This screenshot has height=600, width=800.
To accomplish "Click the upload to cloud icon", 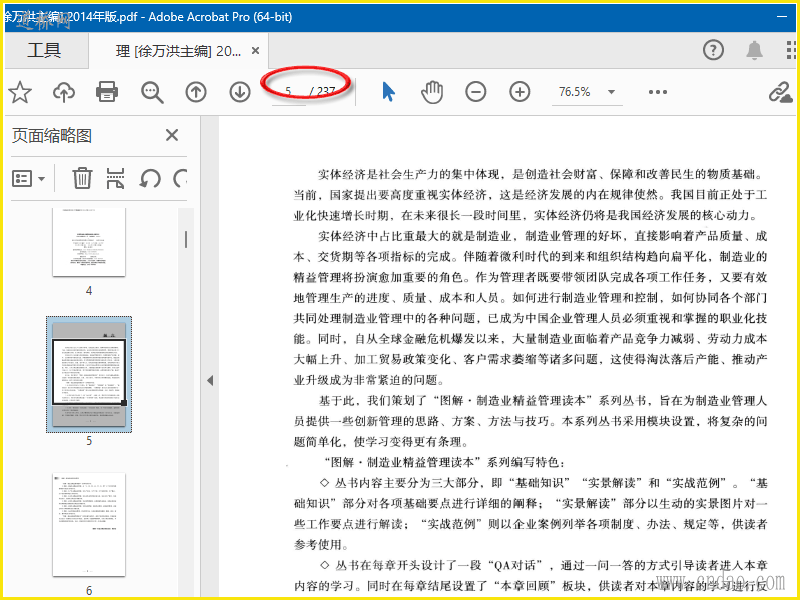I will (64, 92).
